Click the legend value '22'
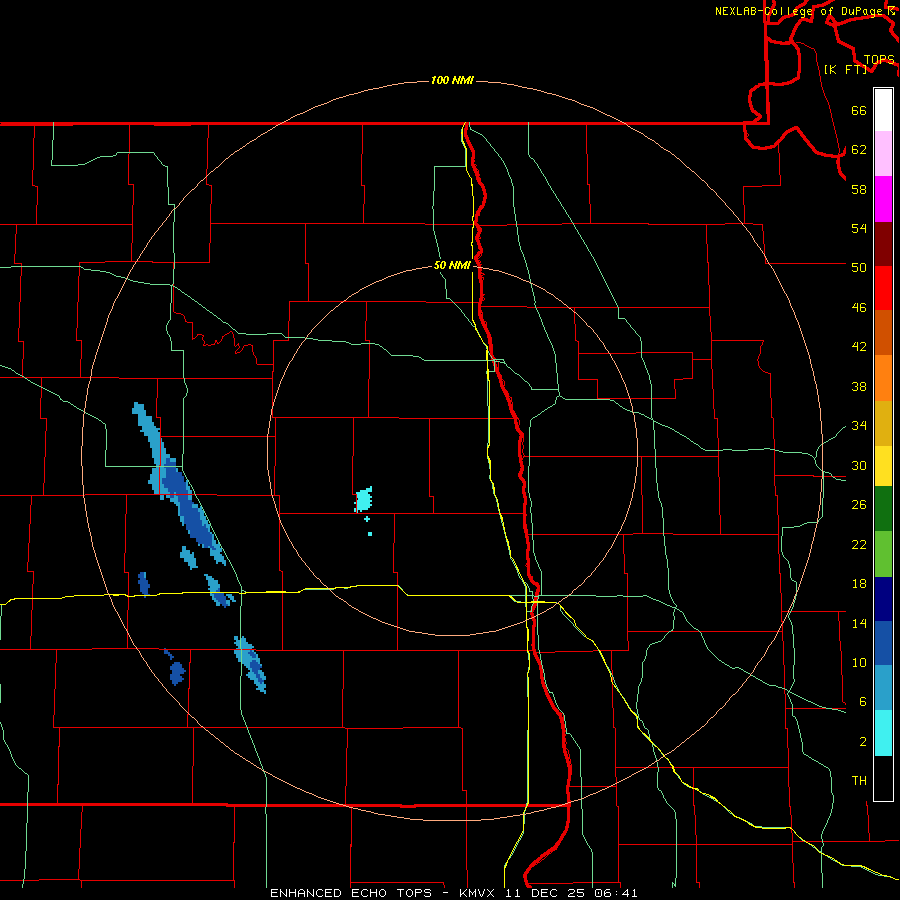The width and height of the screenshot is (900, 900). click(859, 545)
